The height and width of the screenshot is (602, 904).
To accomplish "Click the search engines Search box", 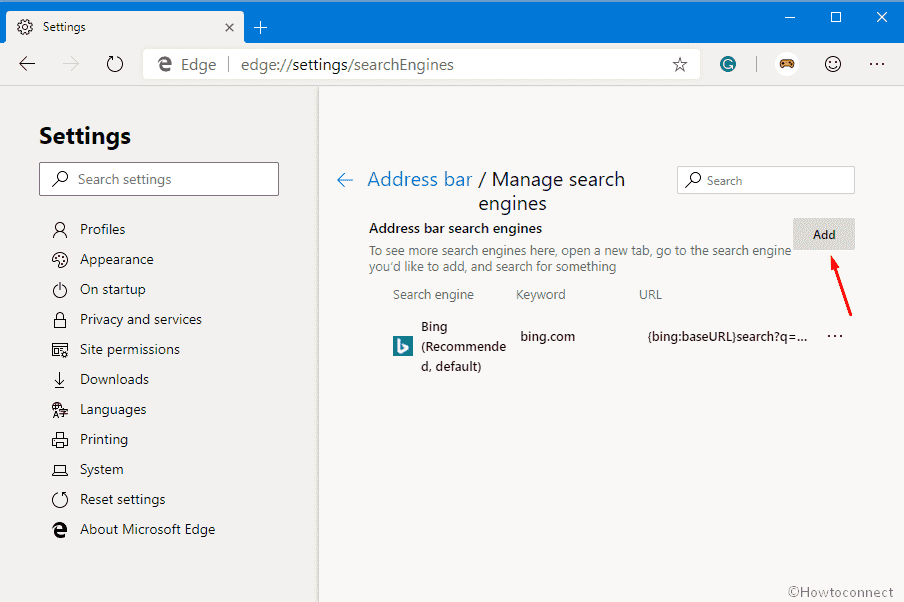I will [x=766, y=180].
